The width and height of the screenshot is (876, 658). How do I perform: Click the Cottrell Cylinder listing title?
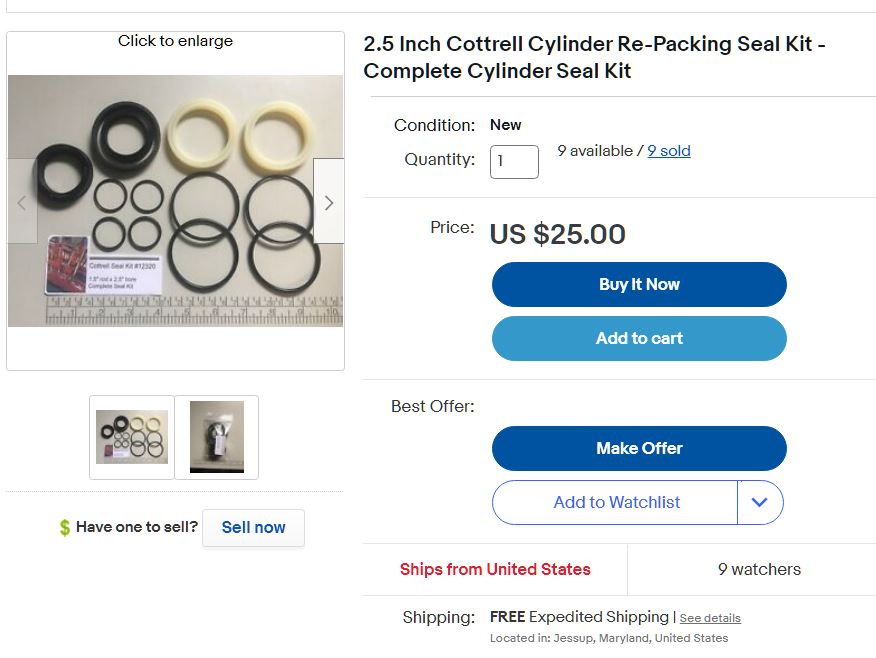tap(594, 58)
